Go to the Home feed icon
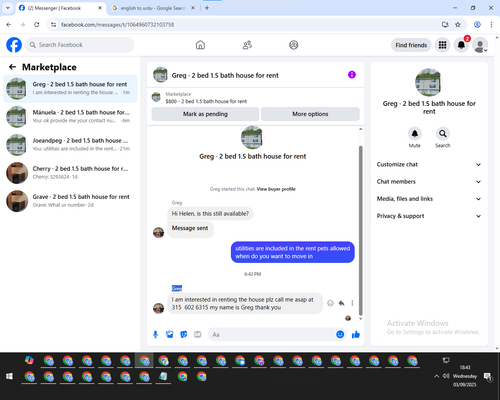The image size is (500, 400). coord(200,45)
